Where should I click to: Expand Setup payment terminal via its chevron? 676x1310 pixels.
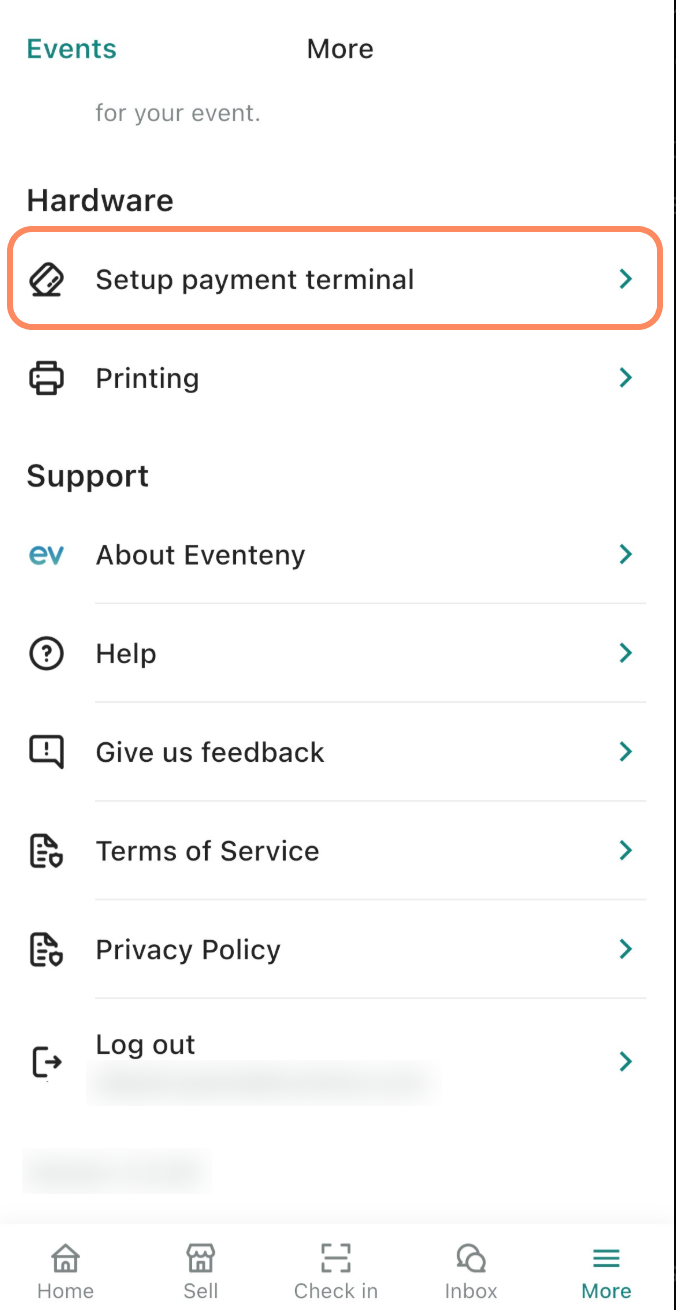(626, 279)
